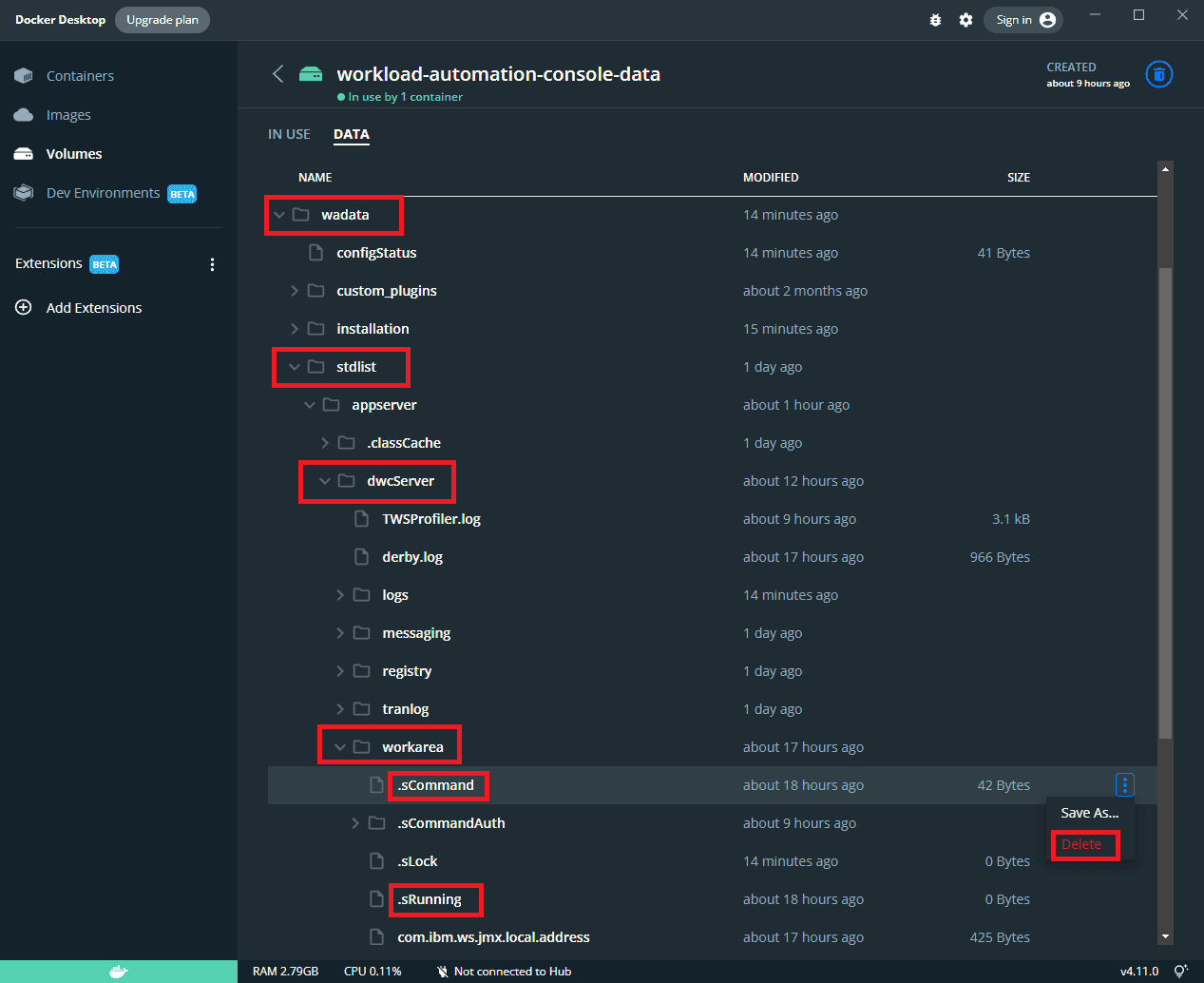Click the volume drive icon by the title

311,74
